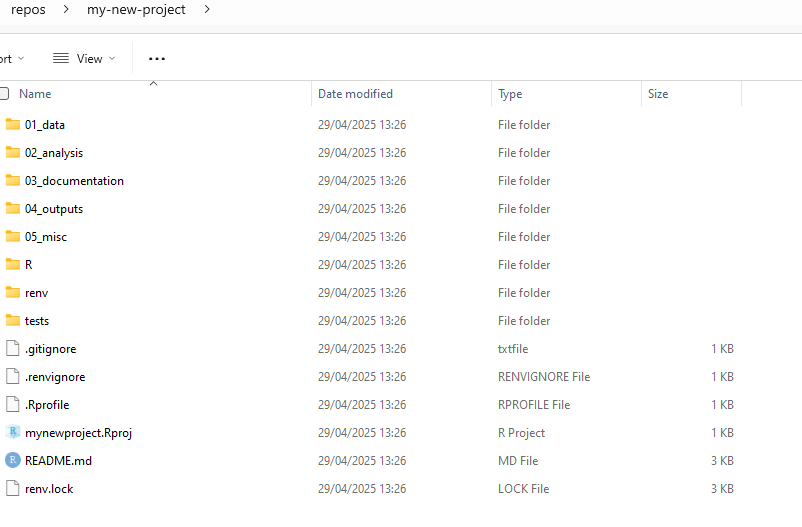
Task: Expand chevron between repos and my-new-project
Action: pyautogui.click(x=66, y=9)
